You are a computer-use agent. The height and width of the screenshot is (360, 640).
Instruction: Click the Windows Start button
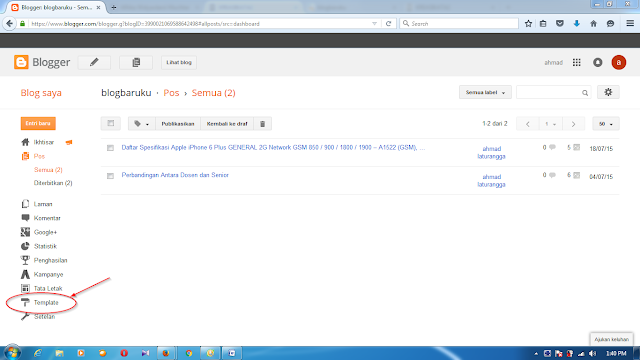pyautogui.click(x=12, y=353)
